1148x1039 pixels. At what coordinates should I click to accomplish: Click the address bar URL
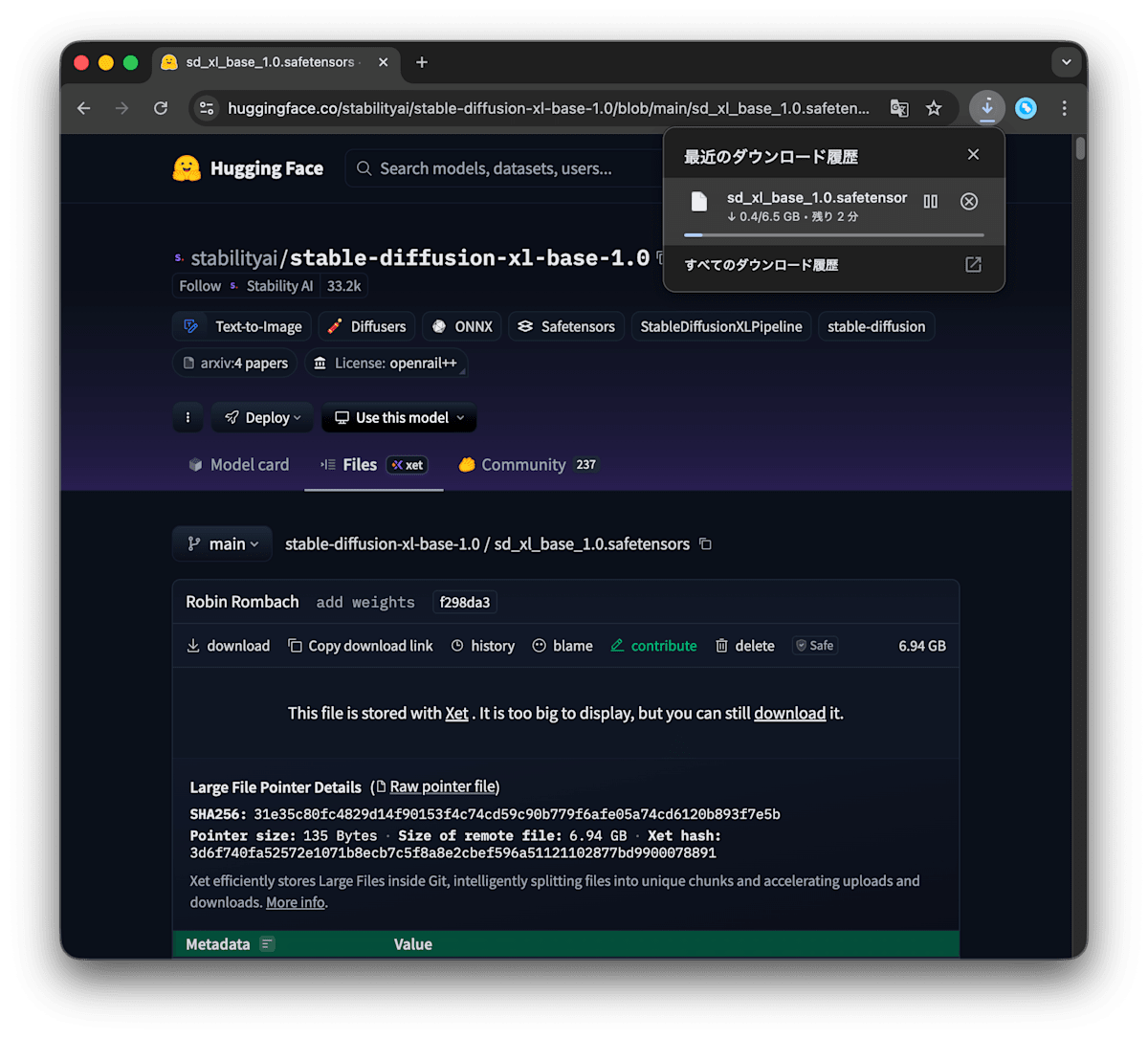coord(548,108)
